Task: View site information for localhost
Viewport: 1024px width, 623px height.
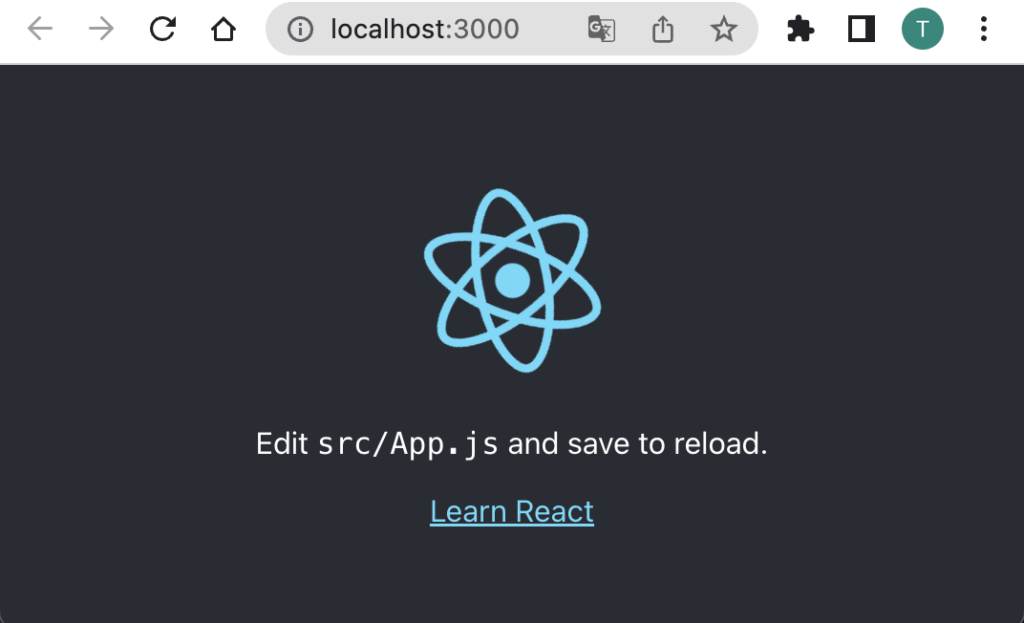Action: point(300,29)
